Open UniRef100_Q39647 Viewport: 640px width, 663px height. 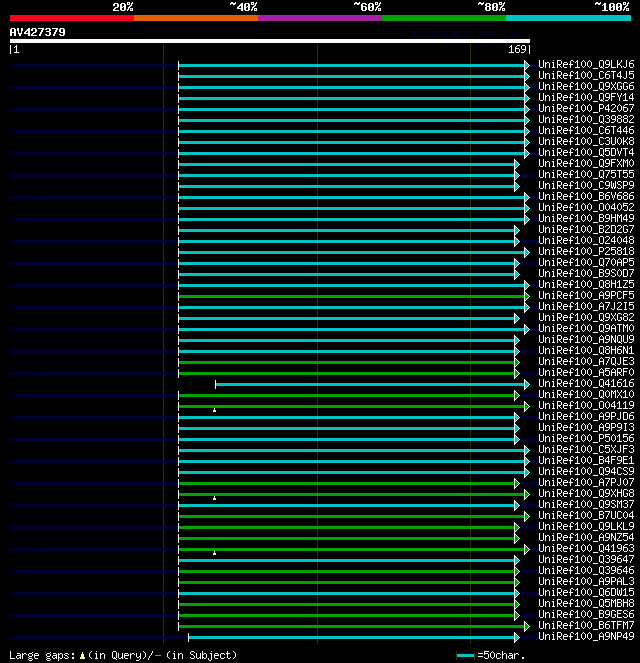[586, 559]
